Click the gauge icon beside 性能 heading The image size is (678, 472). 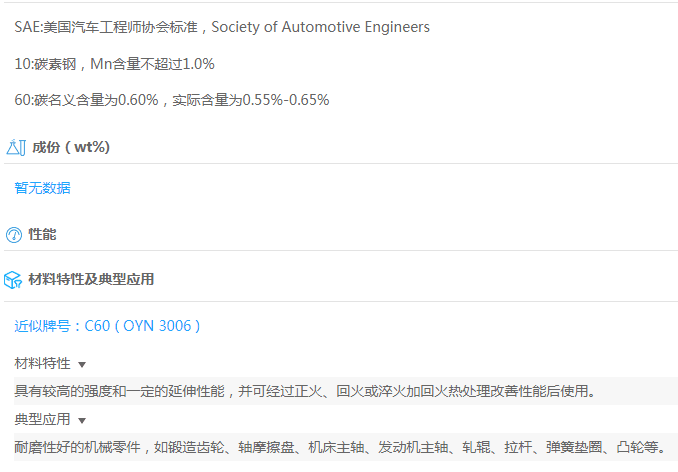[14, 235]
